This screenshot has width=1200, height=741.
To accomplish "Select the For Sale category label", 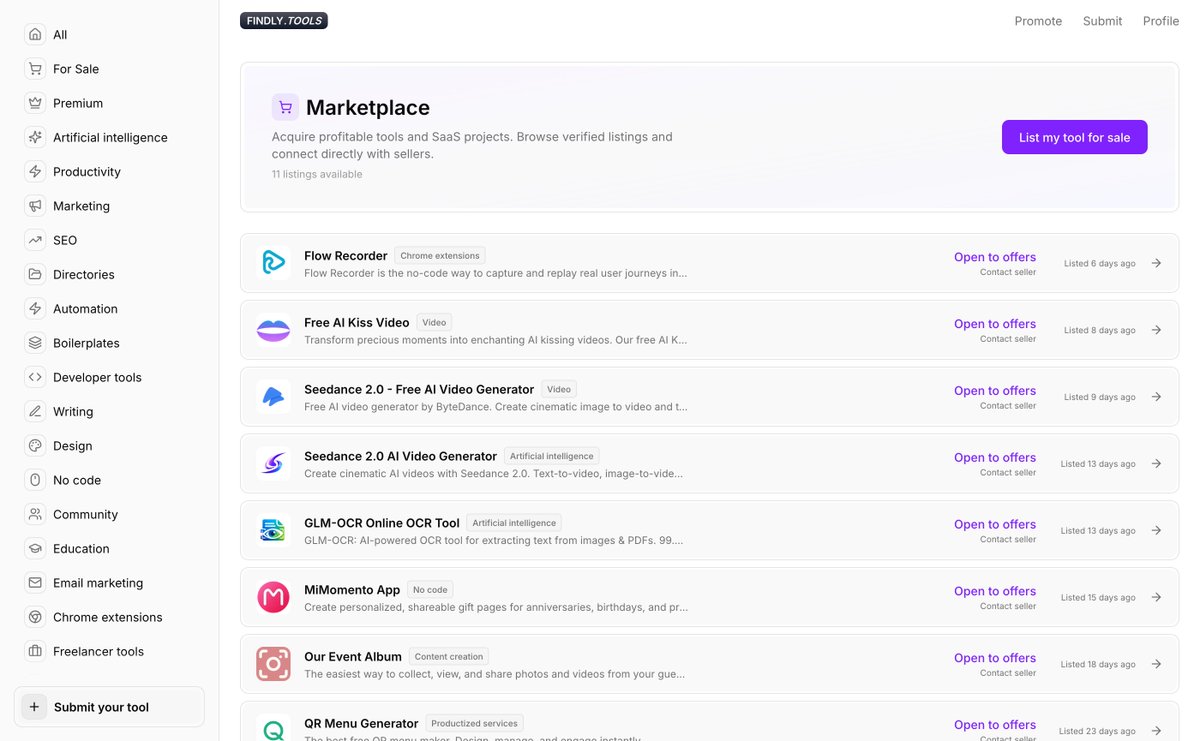I will point(76,69).
